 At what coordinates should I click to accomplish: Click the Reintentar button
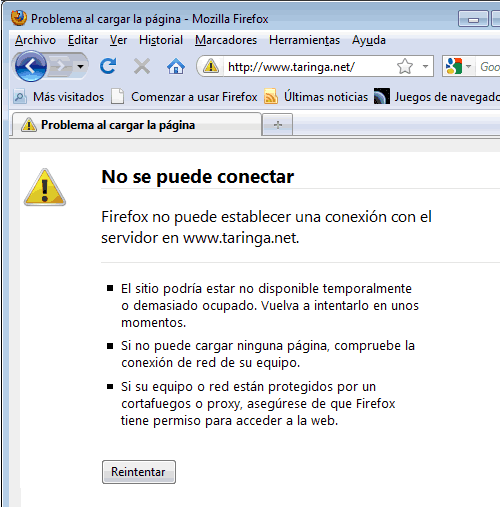click(139, 472)
